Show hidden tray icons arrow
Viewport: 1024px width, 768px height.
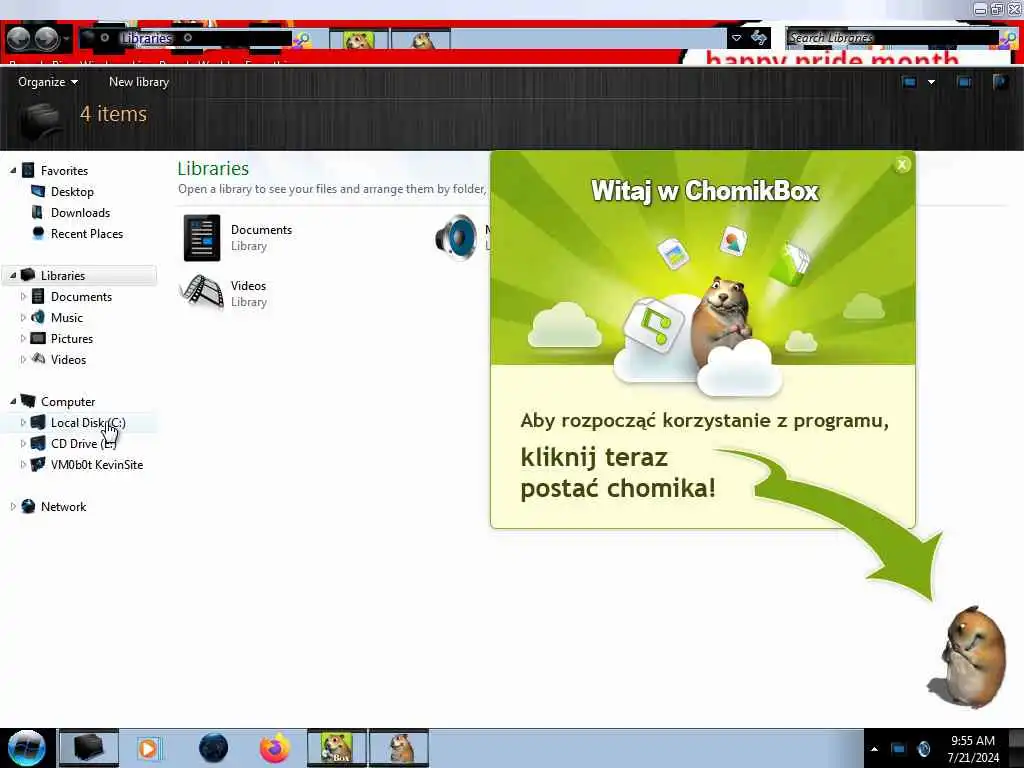coord(874,749)
